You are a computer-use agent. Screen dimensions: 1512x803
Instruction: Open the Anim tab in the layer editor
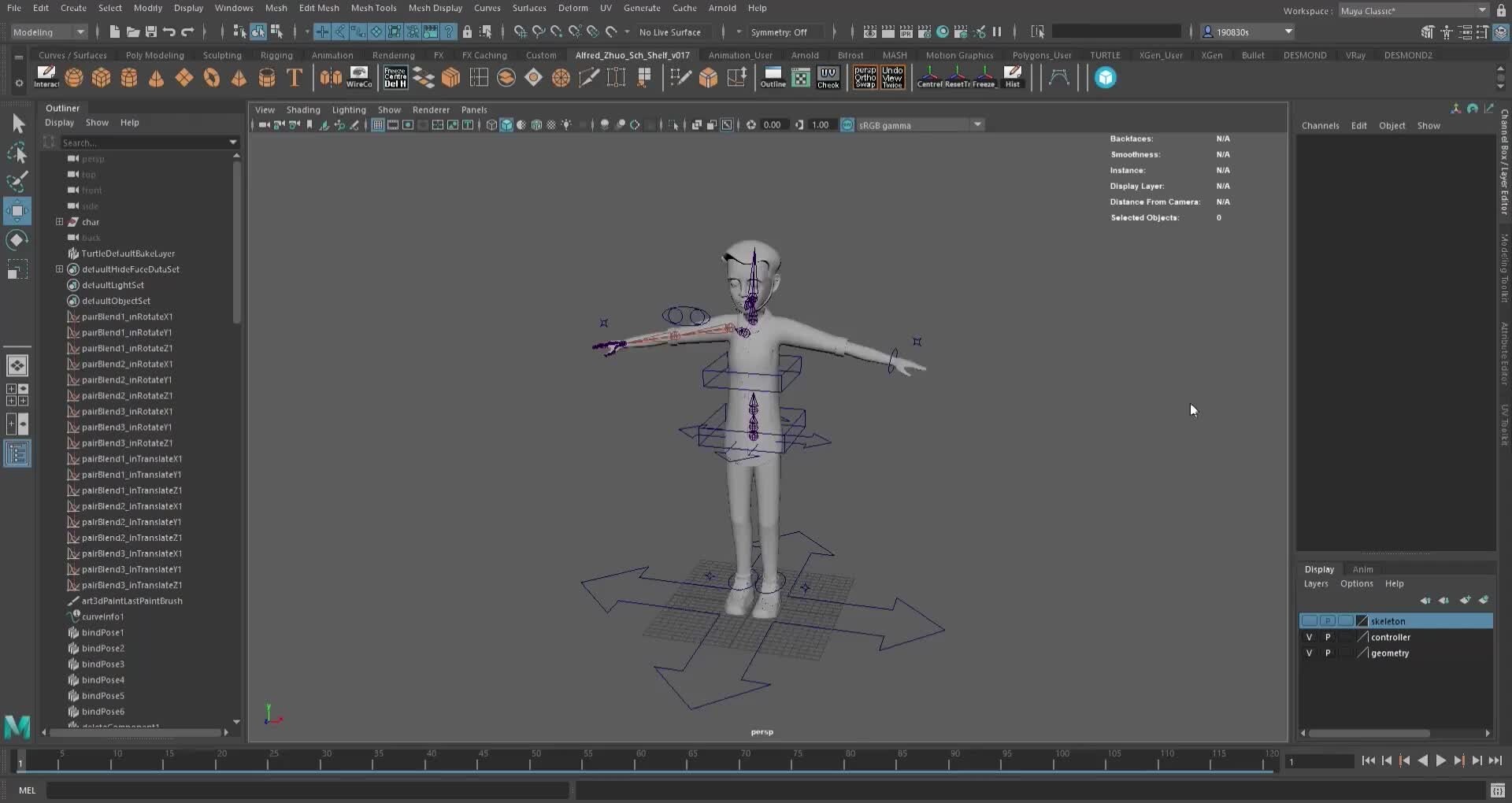point(1363,569)
